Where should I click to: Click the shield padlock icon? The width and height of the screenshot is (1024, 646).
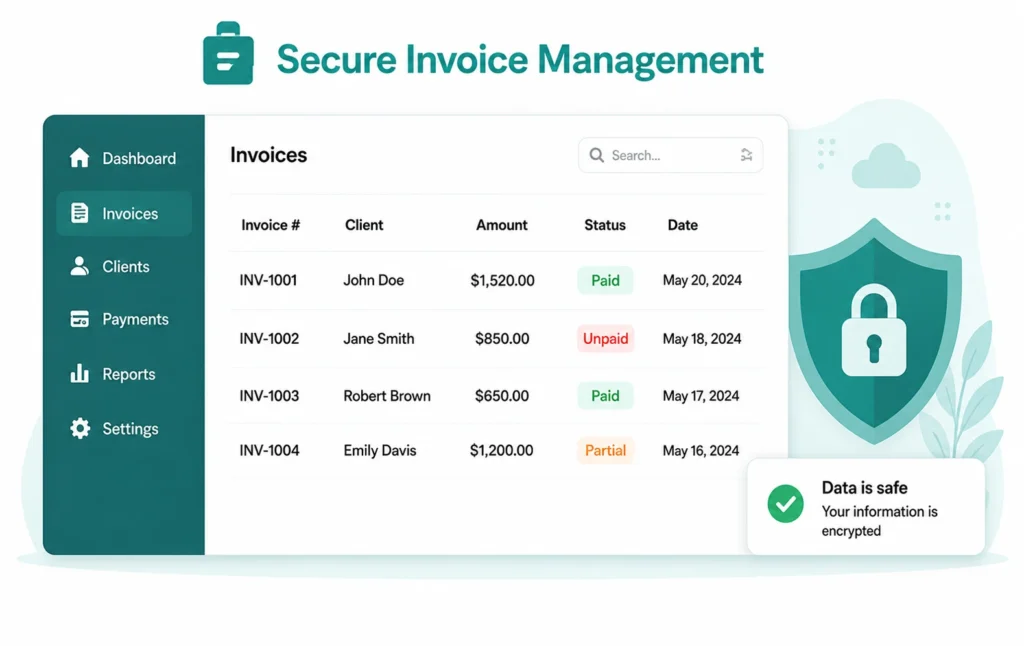click(874, 331)
